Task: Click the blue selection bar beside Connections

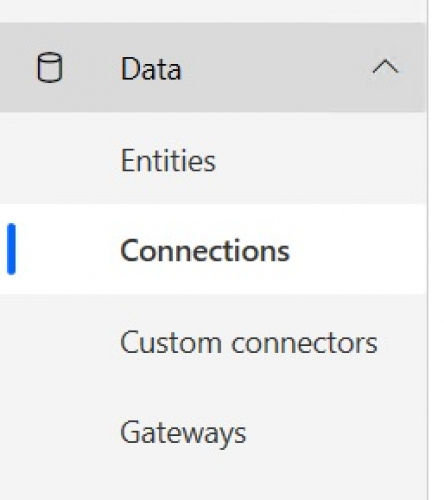Action: pyautogui.click(x=11, y=249)
